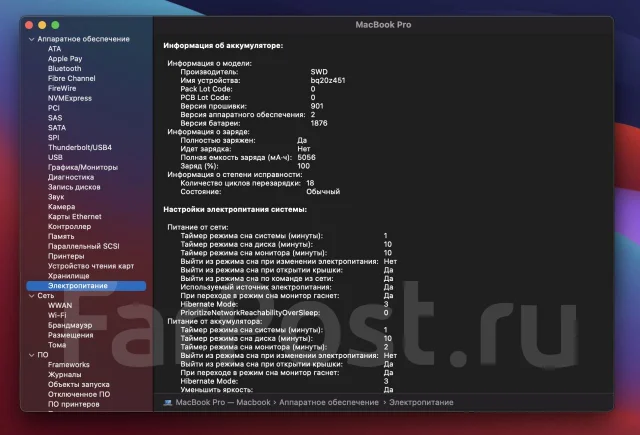Image resolution: width=640 pixels, height=435 pixels.
Task: Select SAS in the sidebar
Action: click(55, 118)
